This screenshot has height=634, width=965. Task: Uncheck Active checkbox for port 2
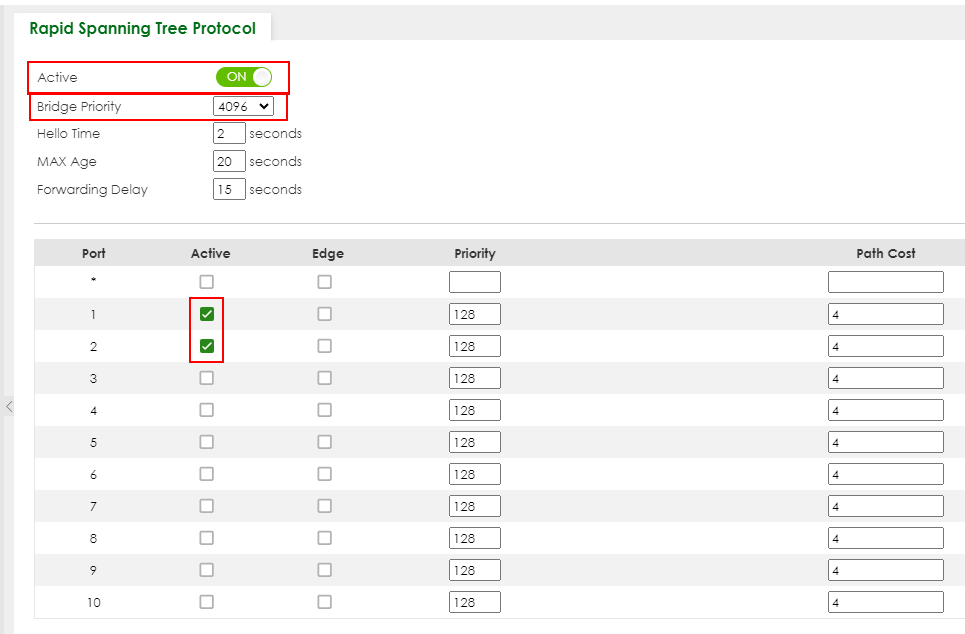point(207,346)
